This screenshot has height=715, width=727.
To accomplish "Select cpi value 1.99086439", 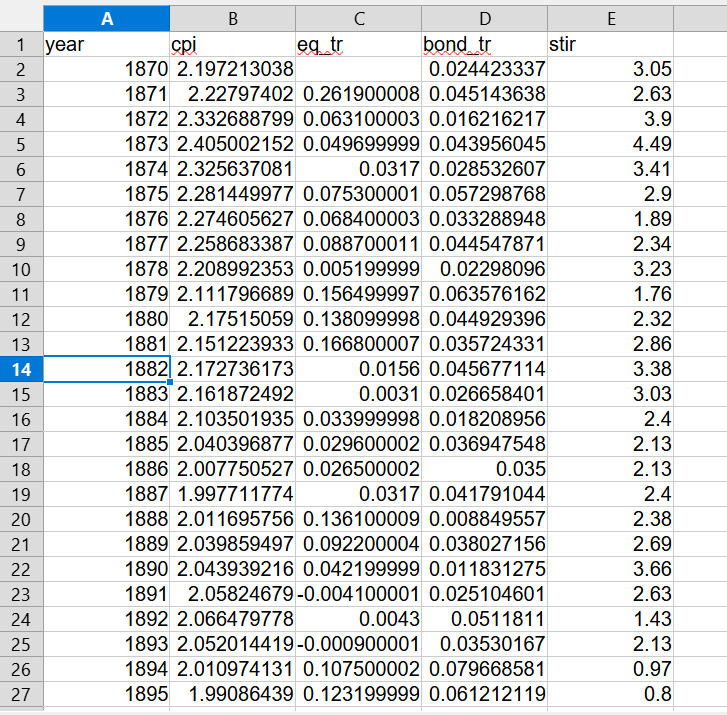I will pyautogui.click(x=233, y=695).
